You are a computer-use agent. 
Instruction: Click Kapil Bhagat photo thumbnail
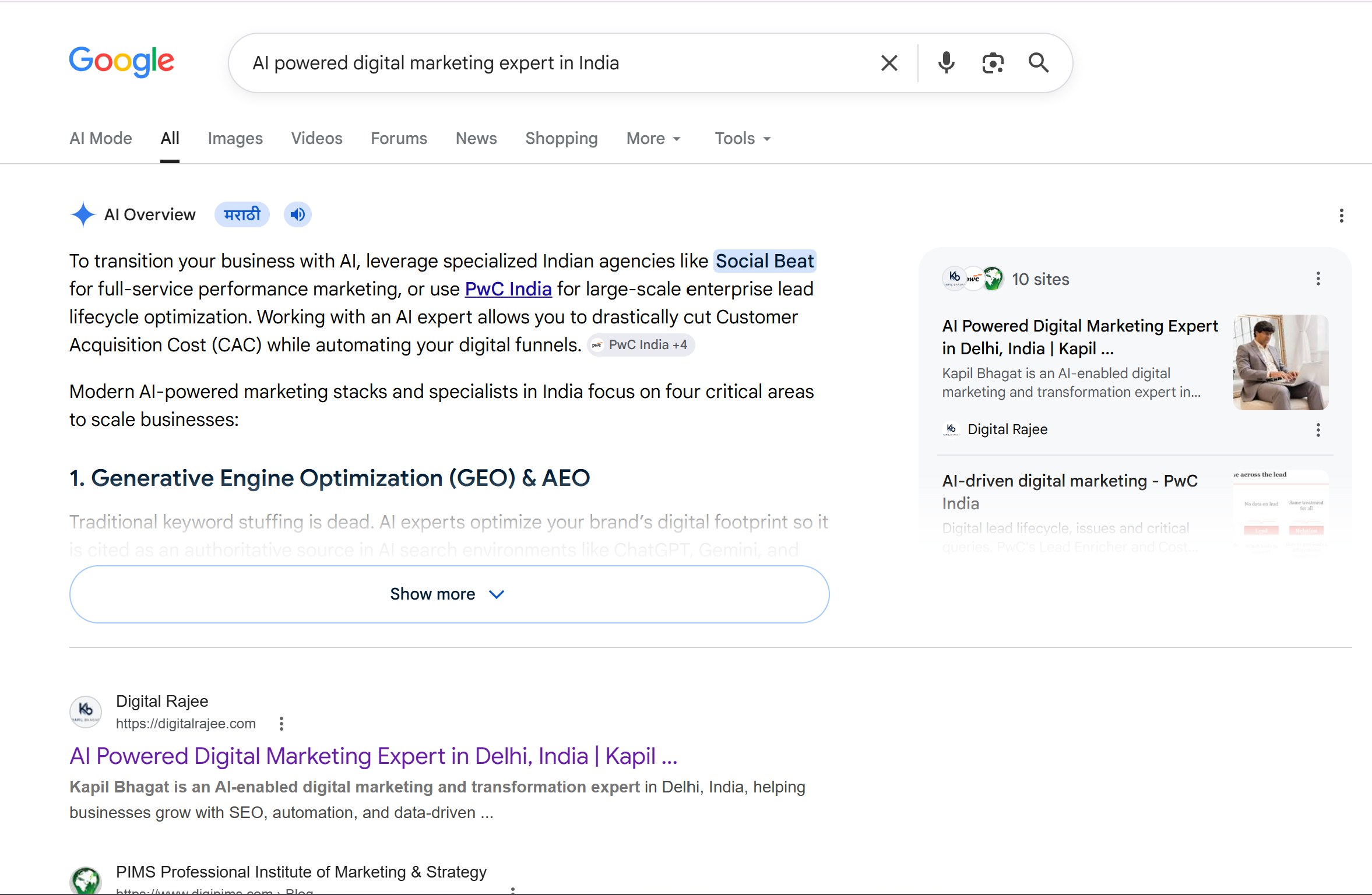pyautogui.click(x=1281, y=362)
